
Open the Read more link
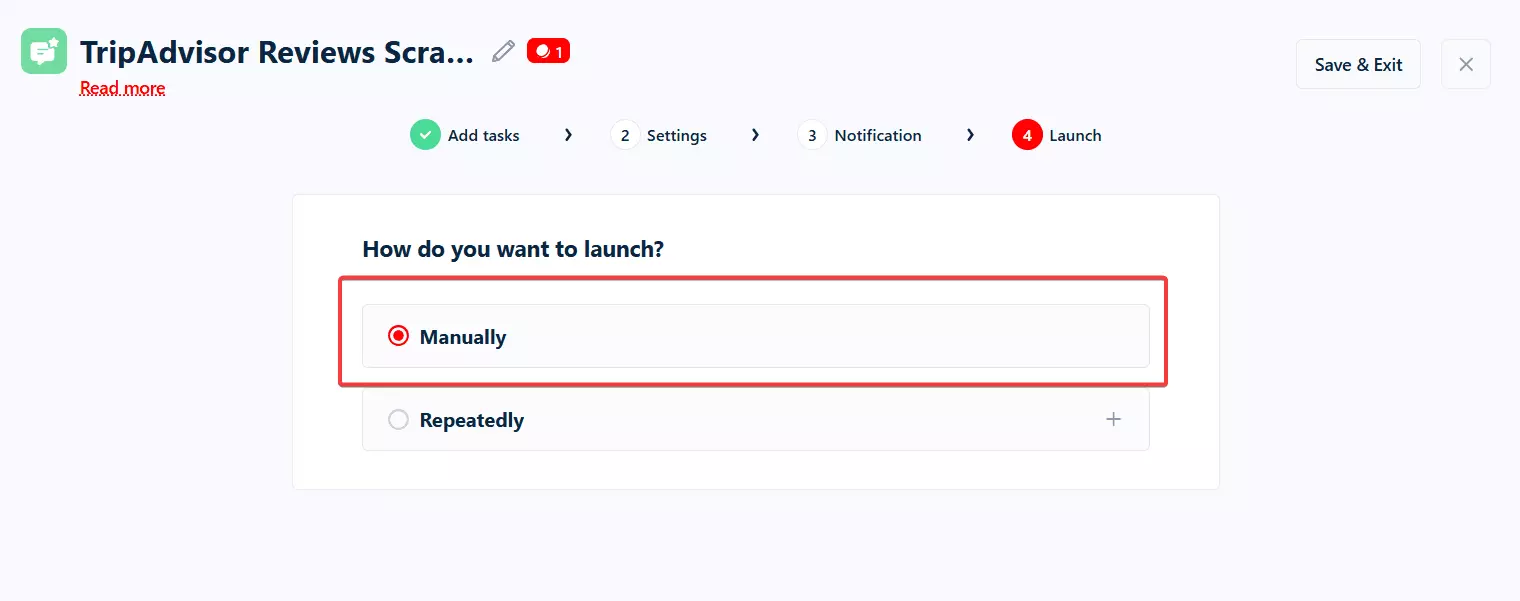click(122, 88)
